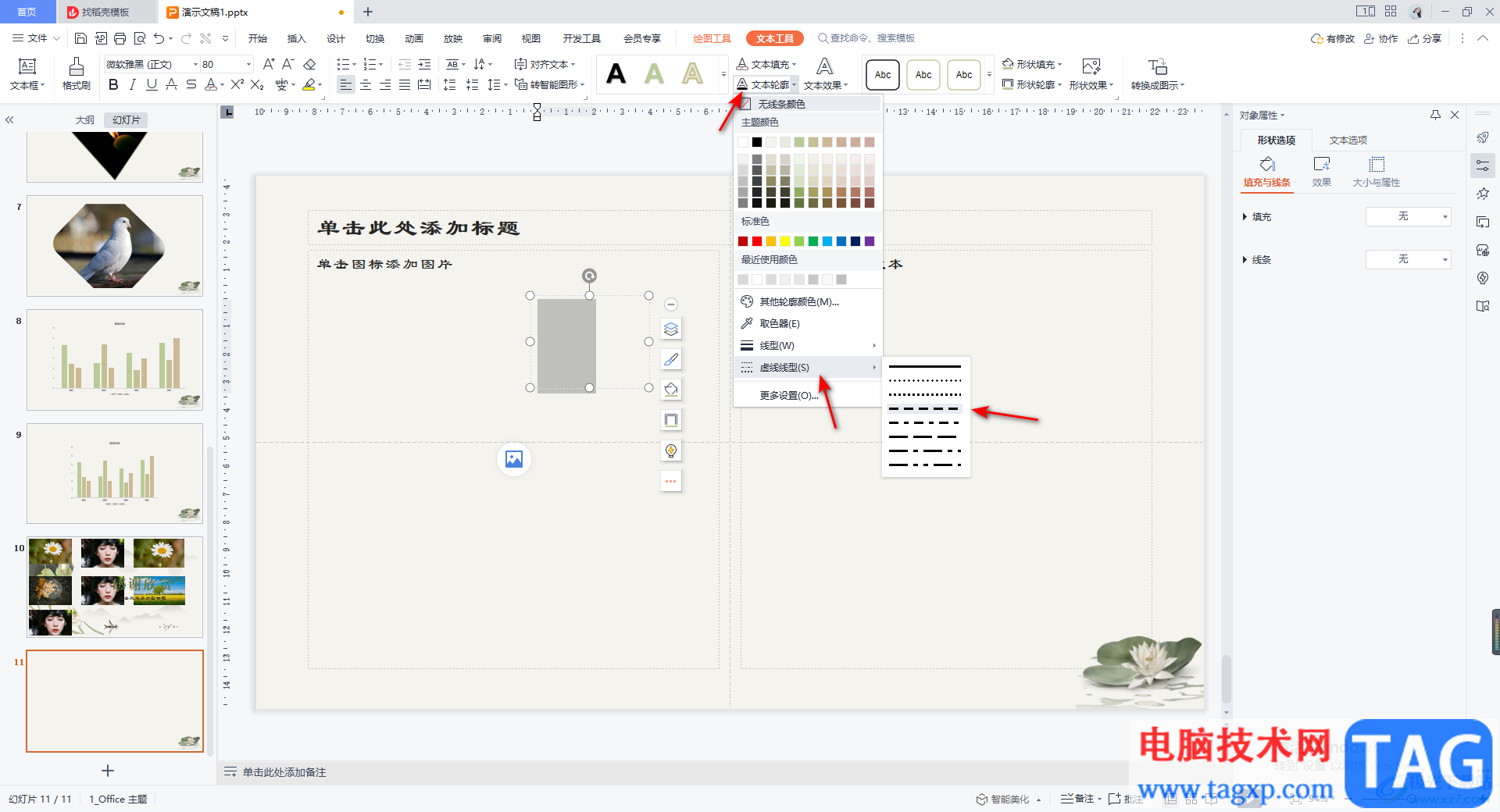Viewport: 1500px width, 812px height.
Task: Open the 线条 line dropdown showing 无
Action: [1408, 259]
